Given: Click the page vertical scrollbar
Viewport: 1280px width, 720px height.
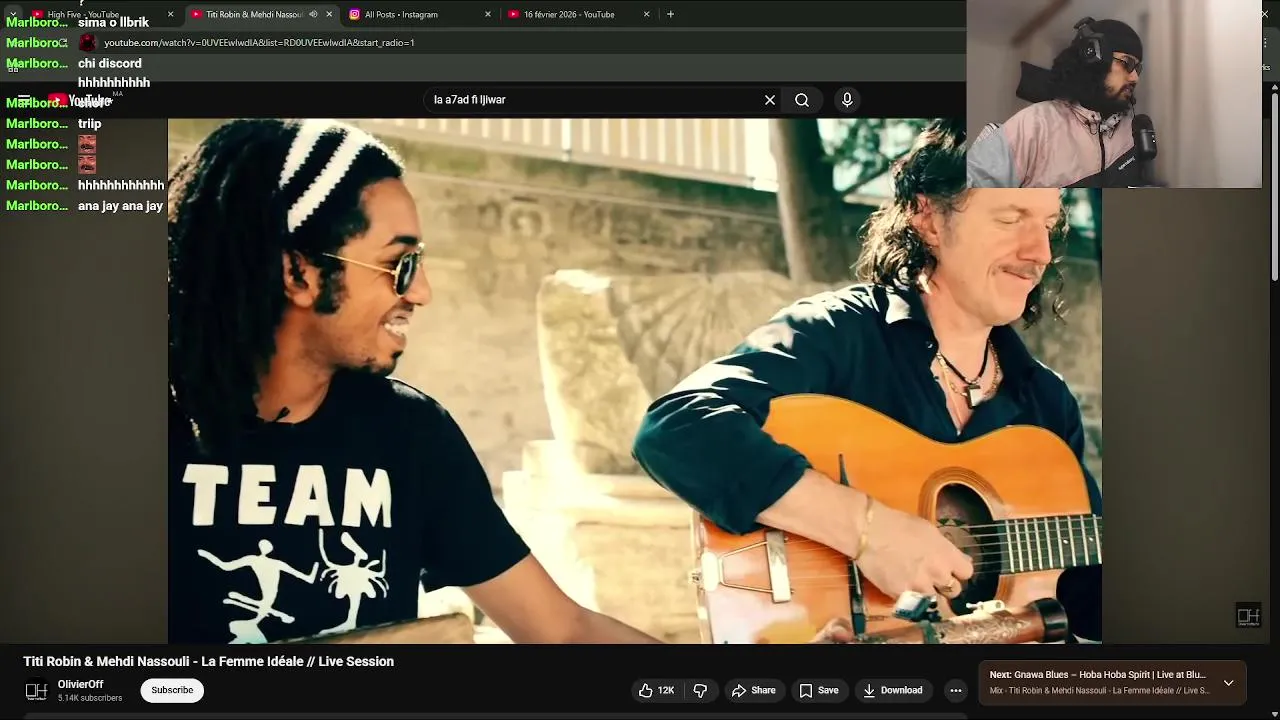Looking at the screenshot, I should pyautogui.click(x=1274, y=185).
